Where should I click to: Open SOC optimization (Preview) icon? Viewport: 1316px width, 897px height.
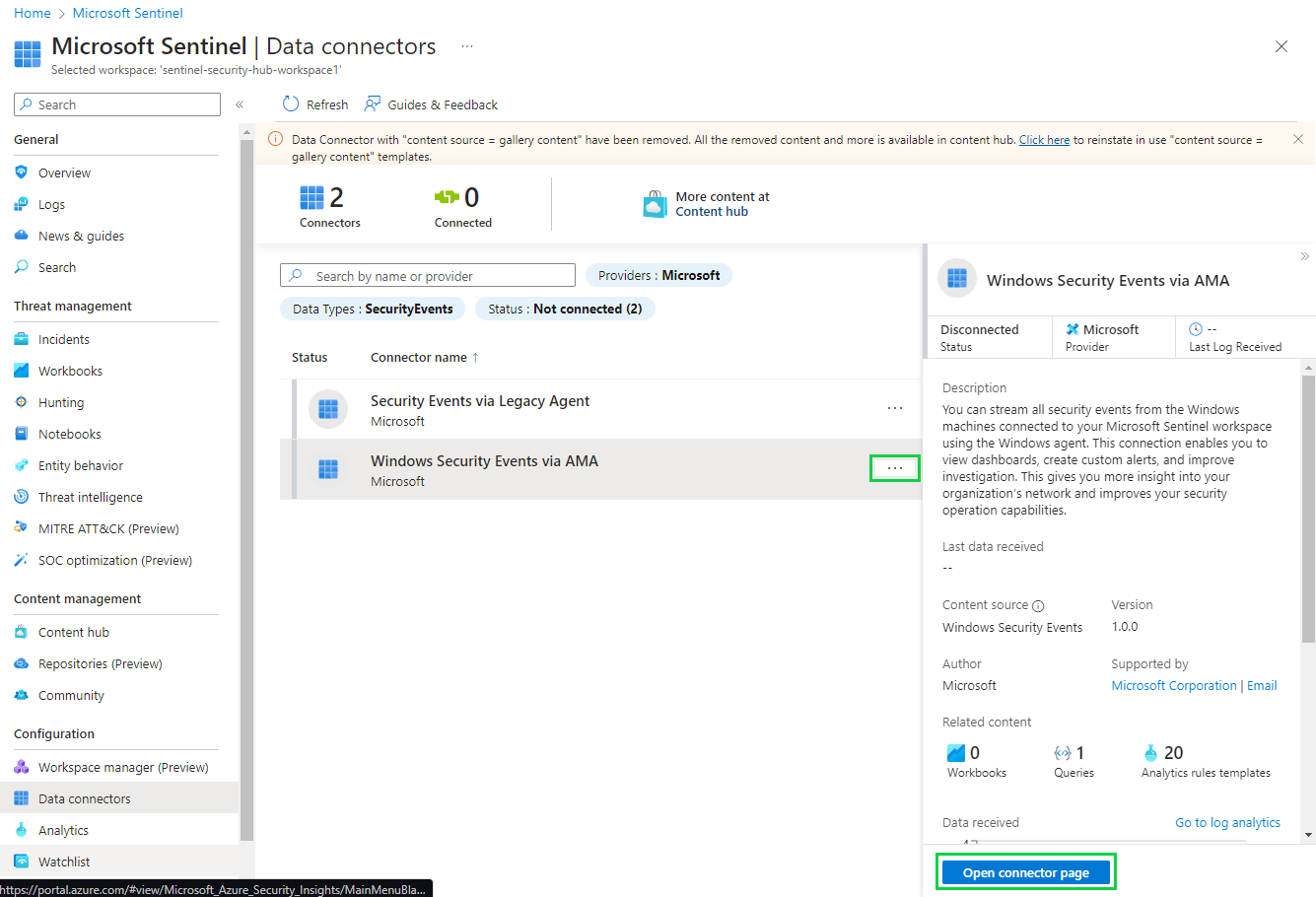(22, 560)
